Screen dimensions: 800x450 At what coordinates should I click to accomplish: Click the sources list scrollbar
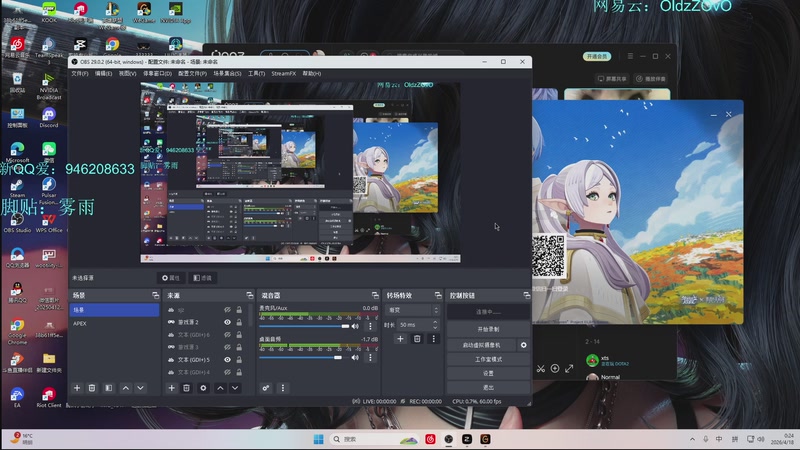click(251, 316)
